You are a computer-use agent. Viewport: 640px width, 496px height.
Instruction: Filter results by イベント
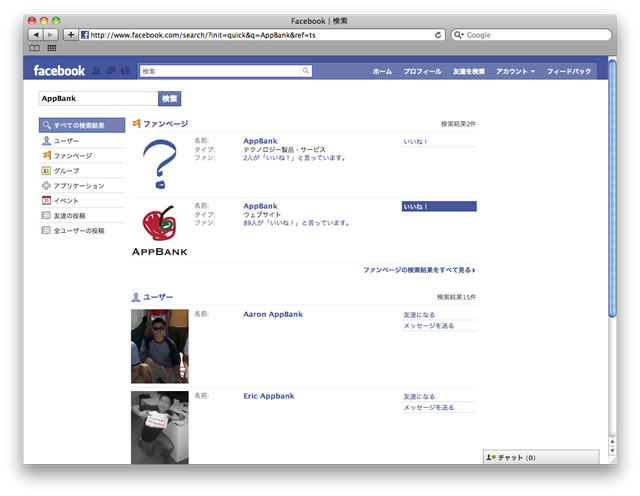pyautogui.click(x=82, y=201)
